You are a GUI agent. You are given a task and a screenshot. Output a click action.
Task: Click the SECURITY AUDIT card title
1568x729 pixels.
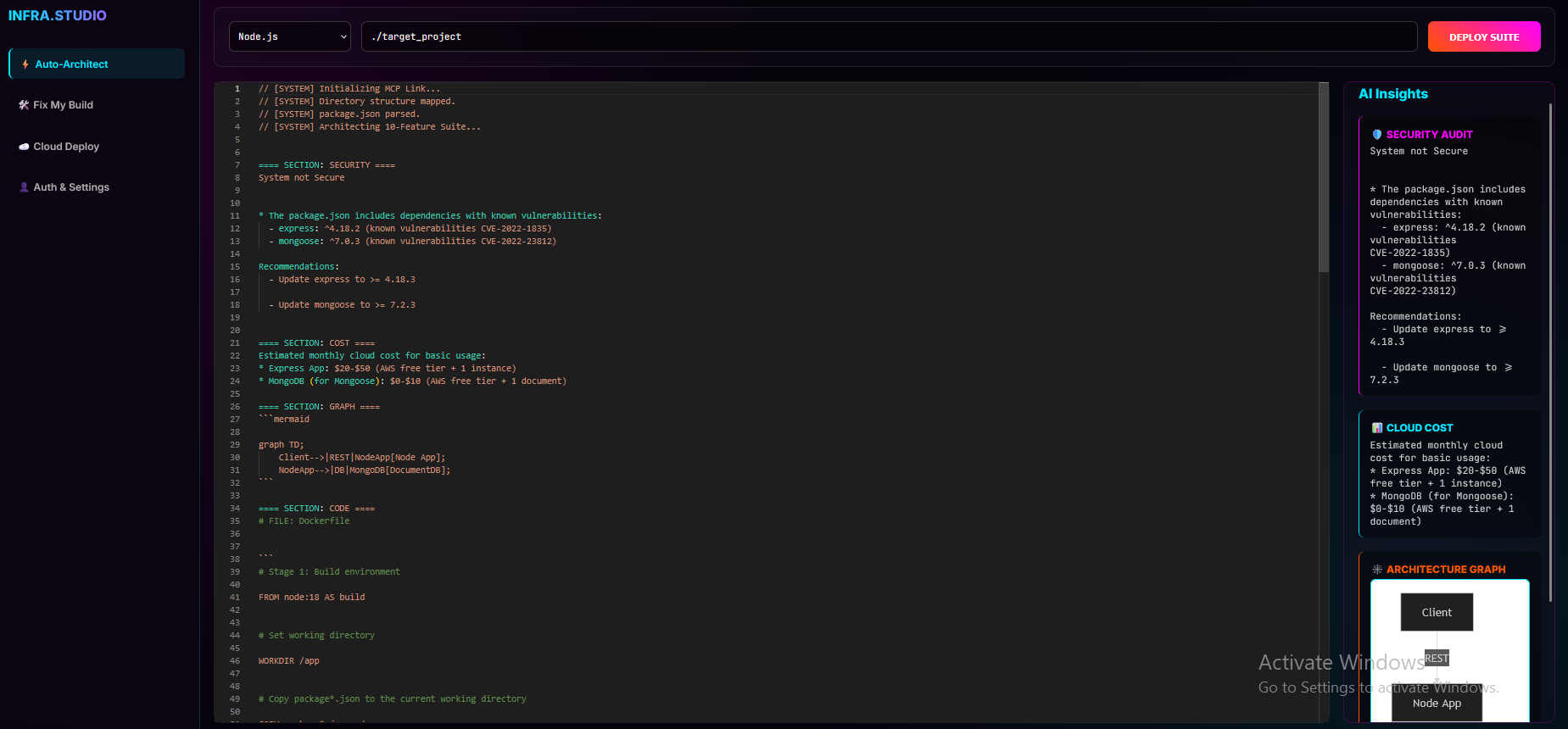coord(1429,135)
